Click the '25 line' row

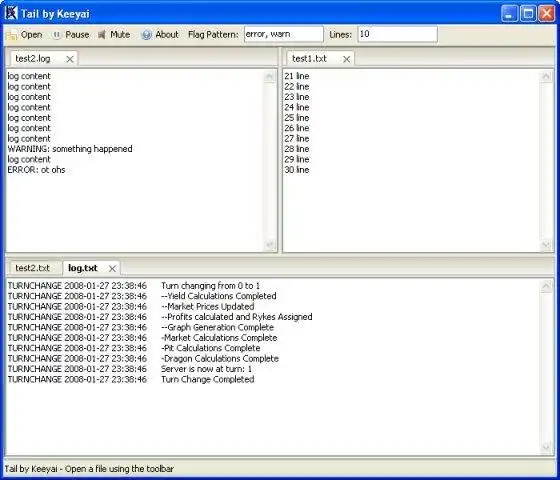(297, 118)
